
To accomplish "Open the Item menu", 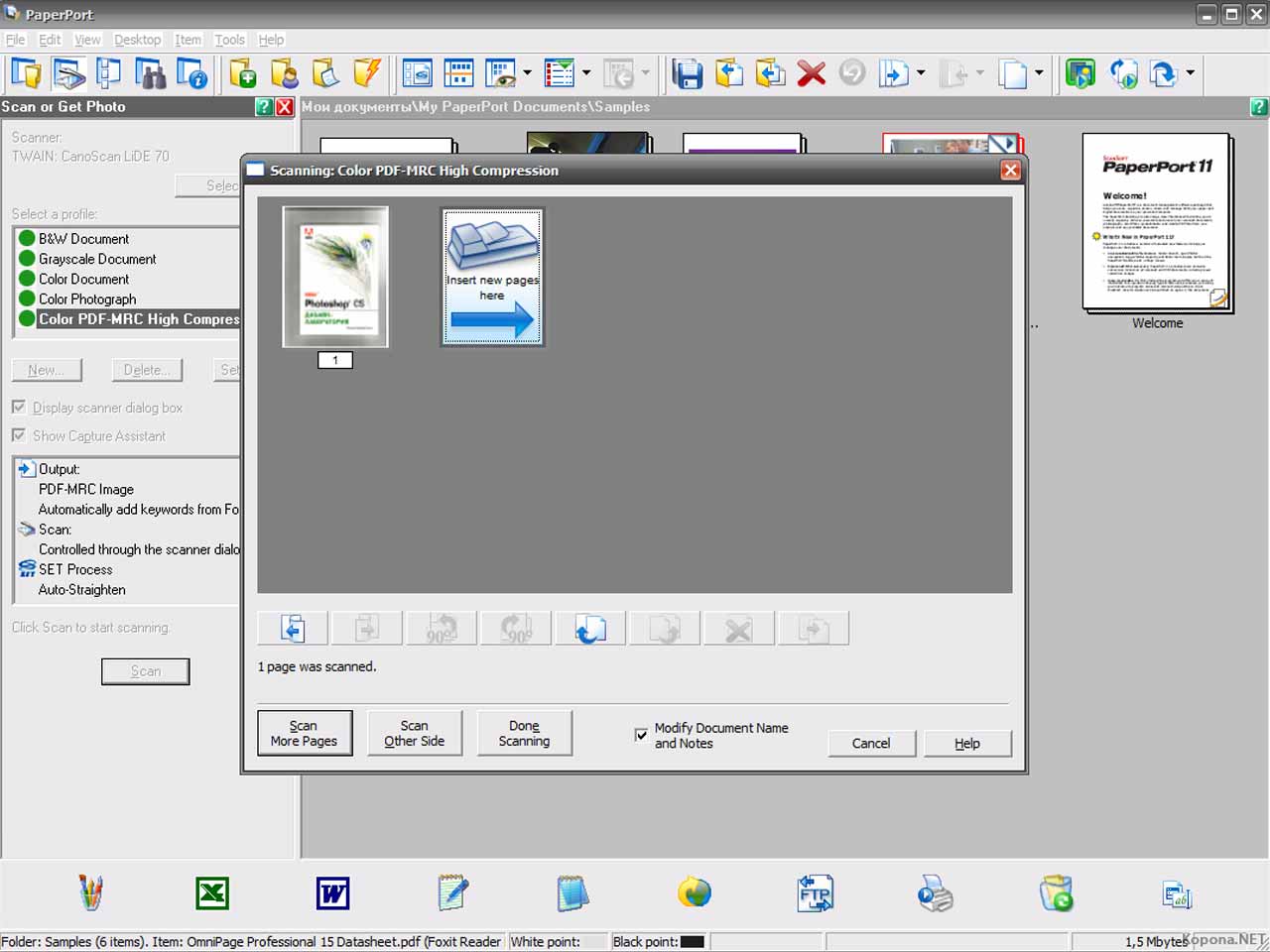I will point(188,40).
